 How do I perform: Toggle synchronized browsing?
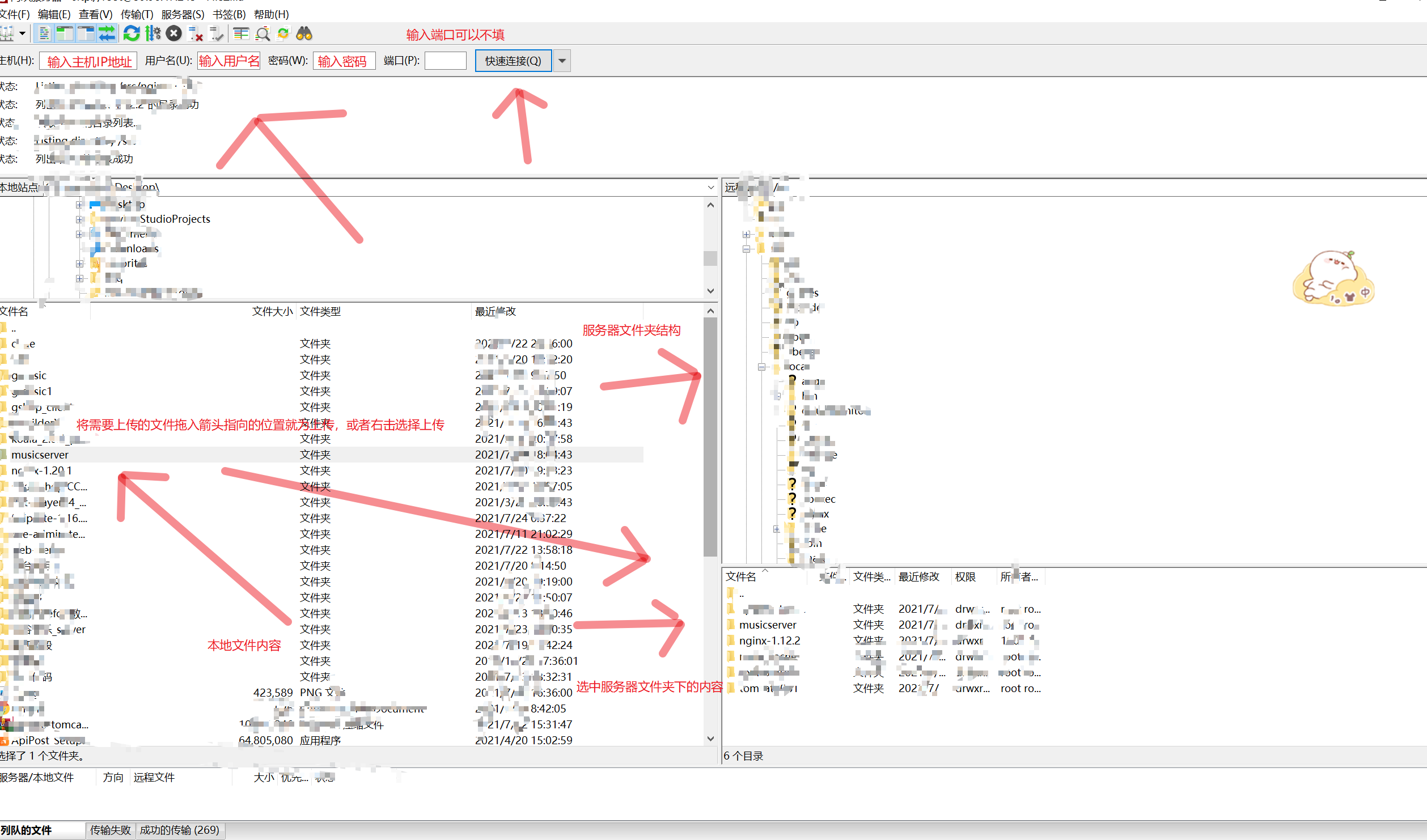tap(283, 33)
